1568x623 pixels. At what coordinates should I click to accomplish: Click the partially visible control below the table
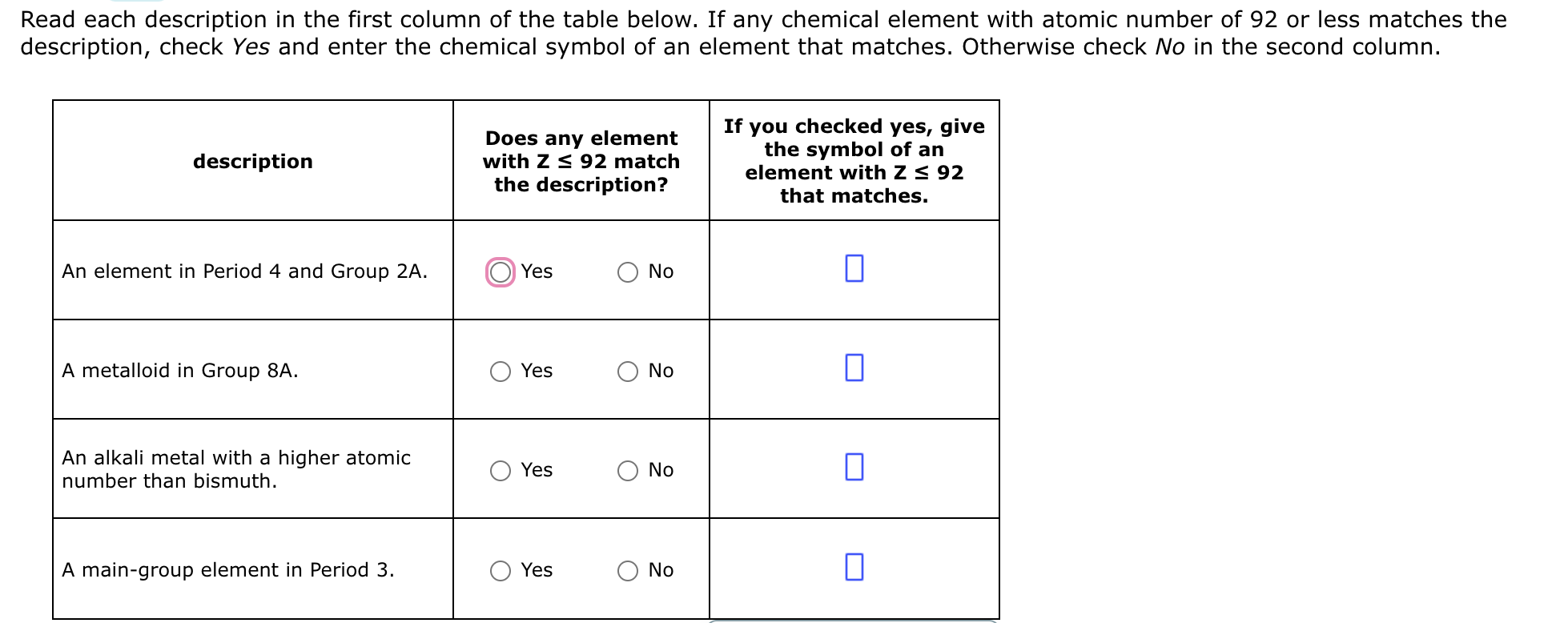click(x=853, y=620)
